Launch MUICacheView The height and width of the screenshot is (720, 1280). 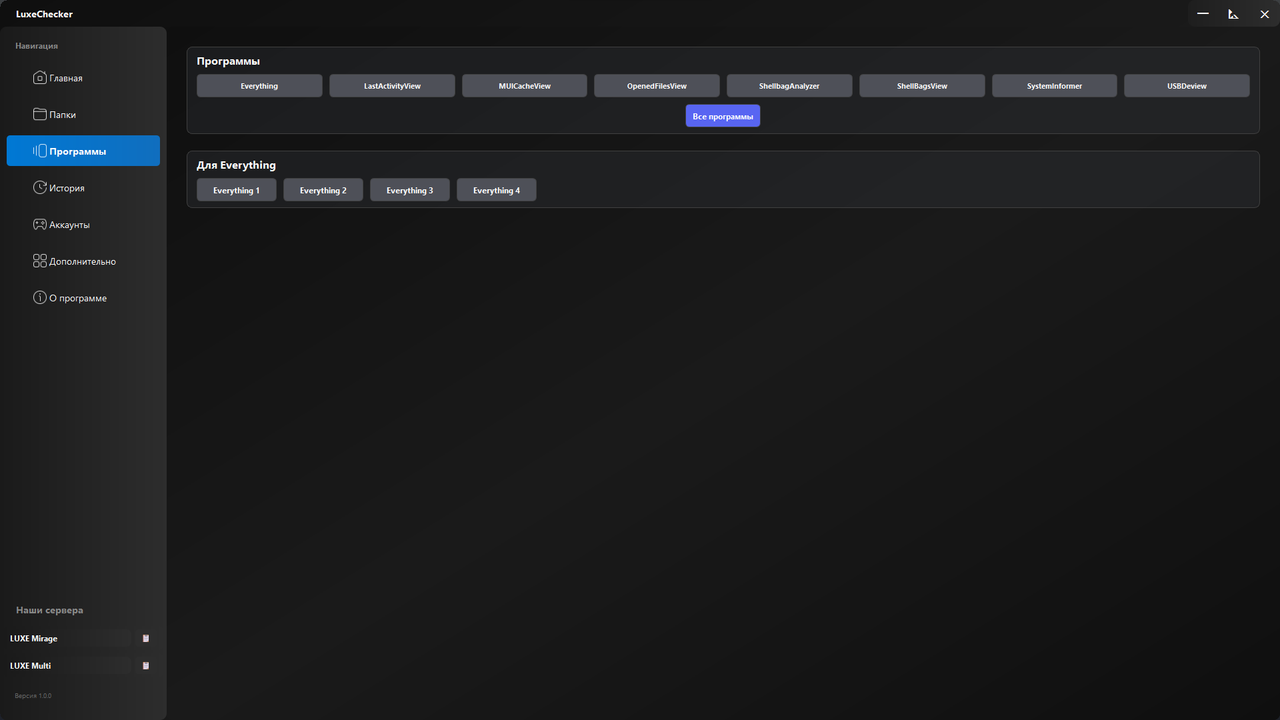point(525,86)
